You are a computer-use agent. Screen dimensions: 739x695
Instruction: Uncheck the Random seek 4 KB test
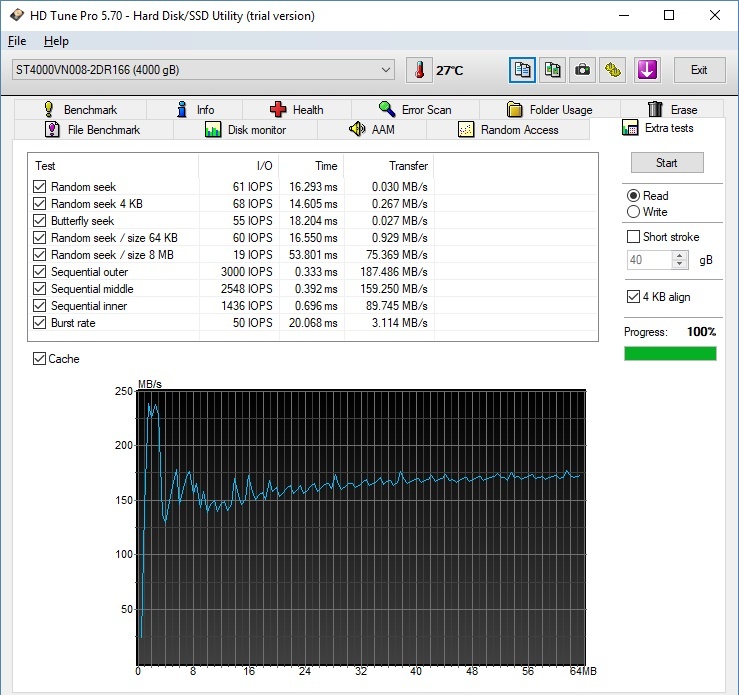(40, 204)
